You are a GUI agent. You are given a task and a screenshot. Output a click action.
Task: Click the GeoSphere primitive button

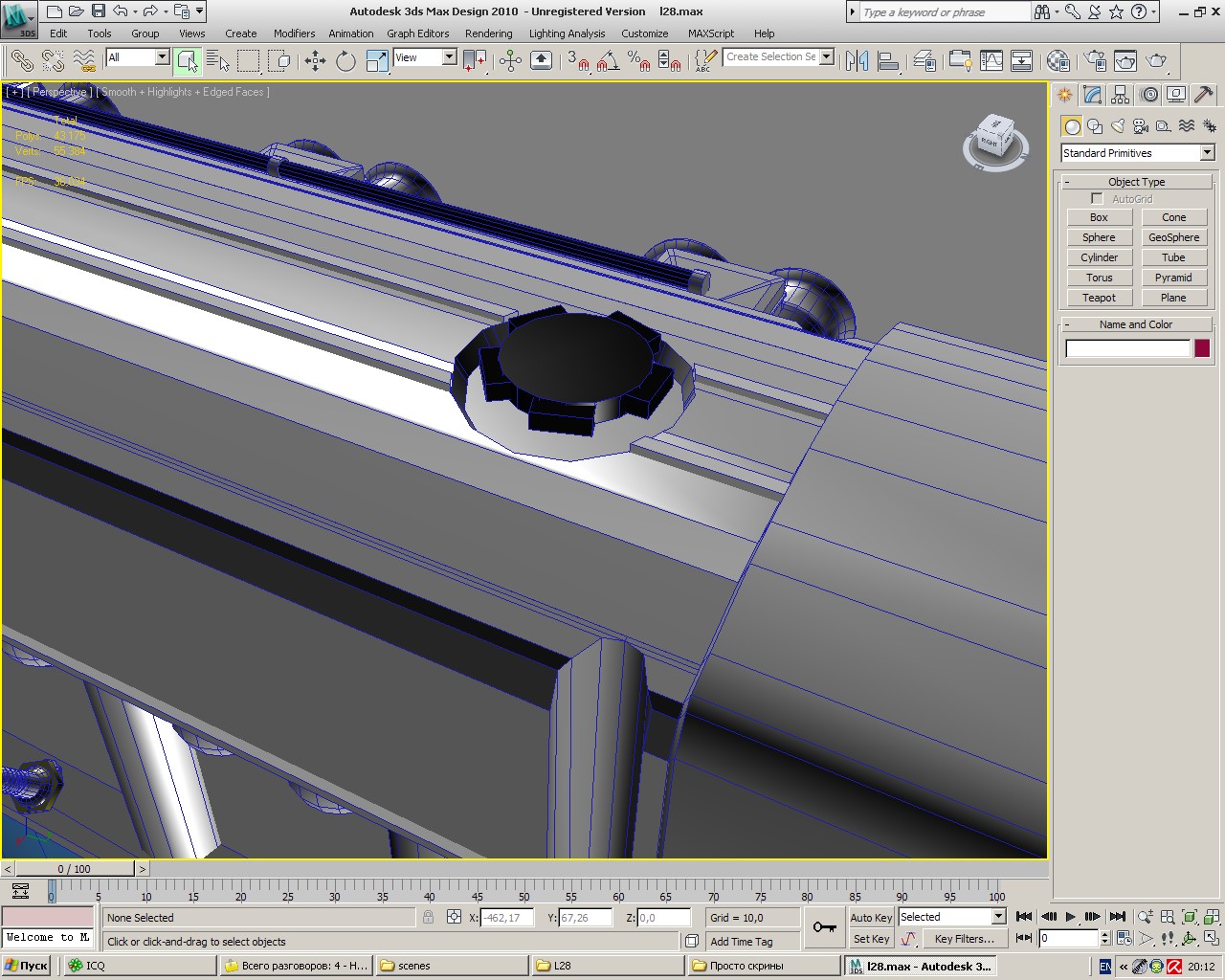pyautogui.click(x=1173, y=237)
